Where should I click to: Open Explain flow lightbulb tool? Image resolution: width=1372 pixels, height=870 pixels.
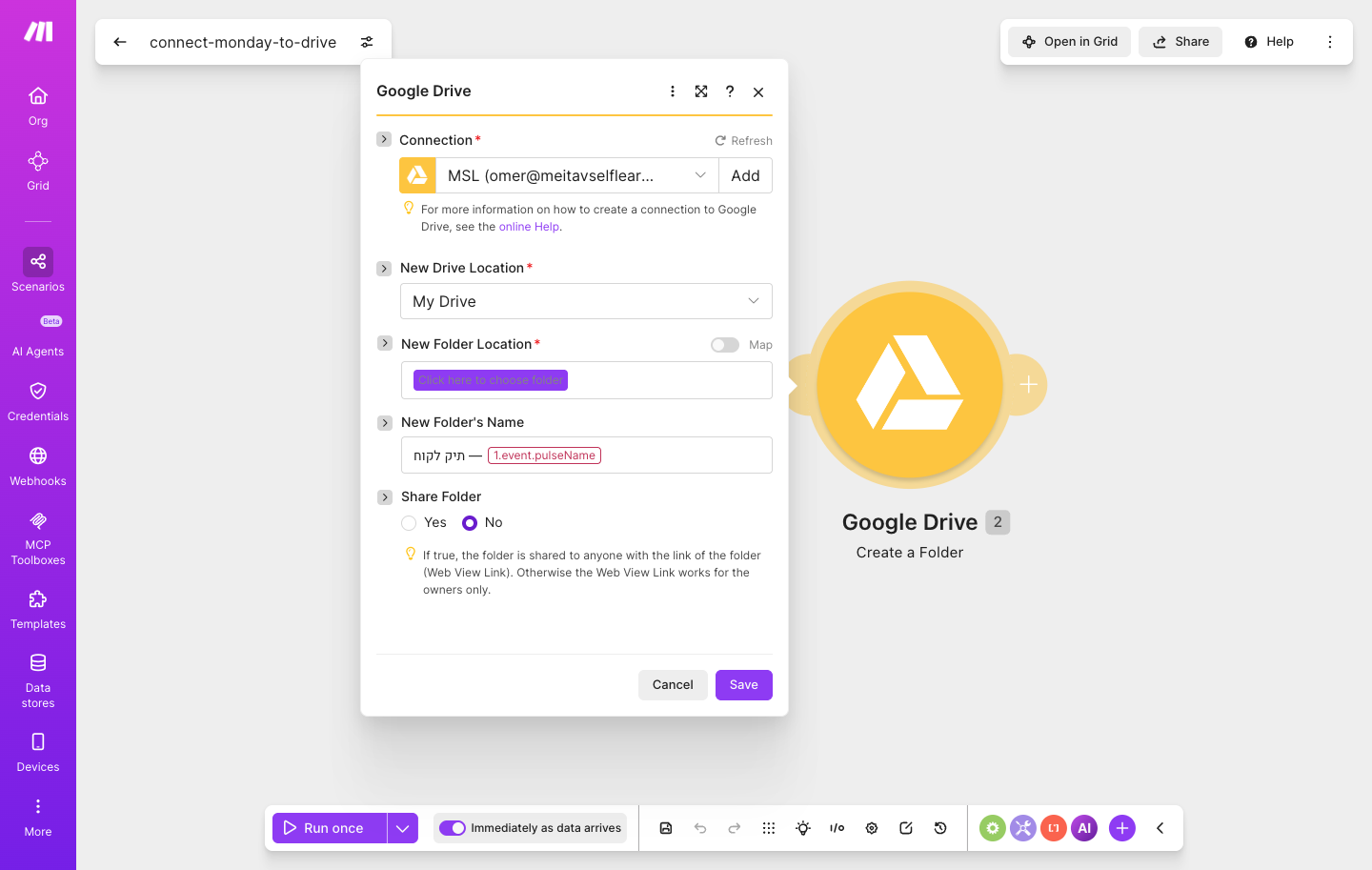[803, 828]
